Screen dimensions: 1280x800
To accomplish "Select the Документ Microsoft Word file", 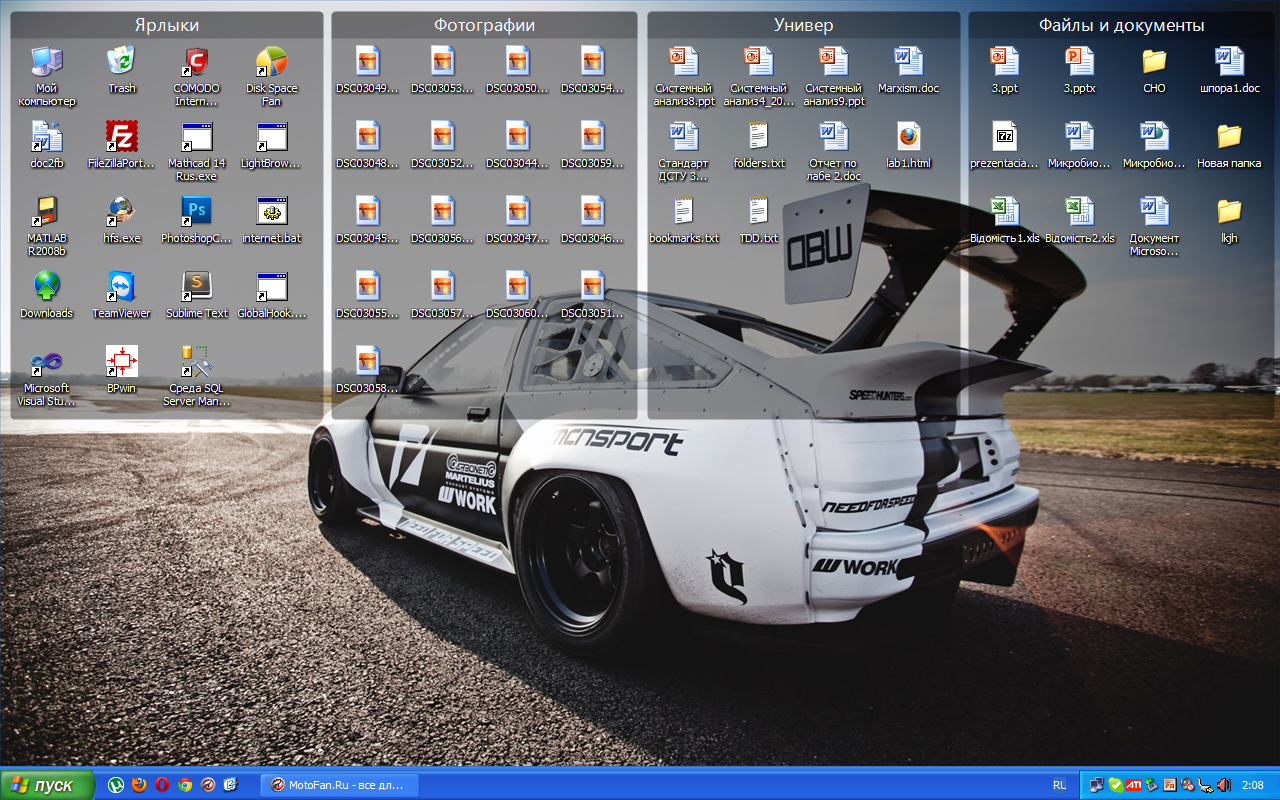I will [1155, 212].
